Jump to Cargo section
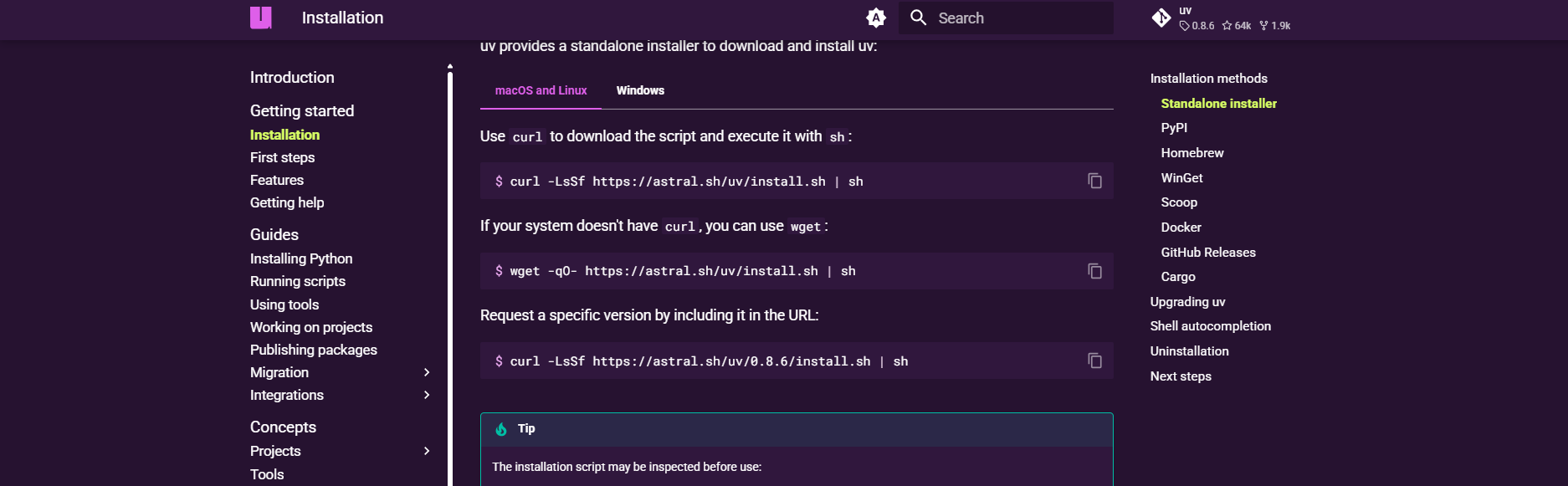 [1178, 276]
